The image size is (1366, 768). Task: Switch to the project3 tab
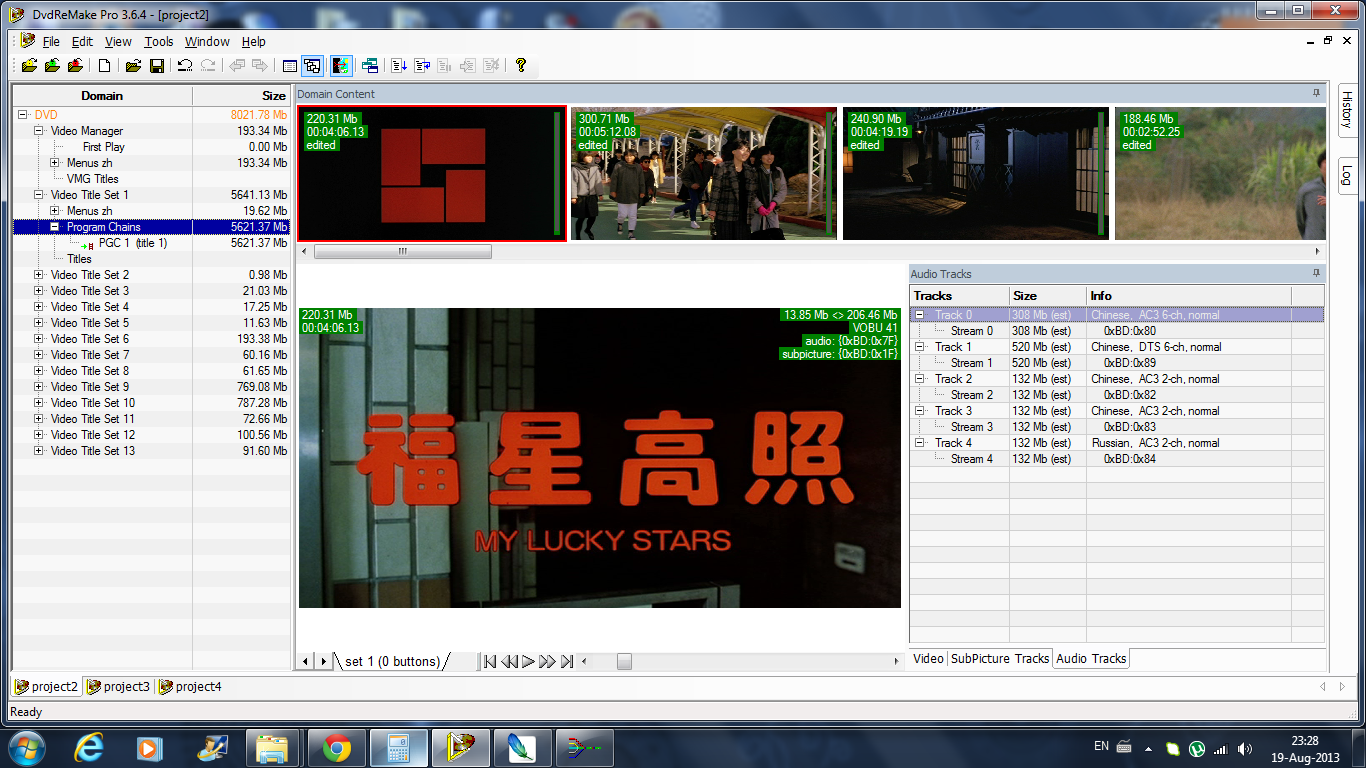pos(118,686)
